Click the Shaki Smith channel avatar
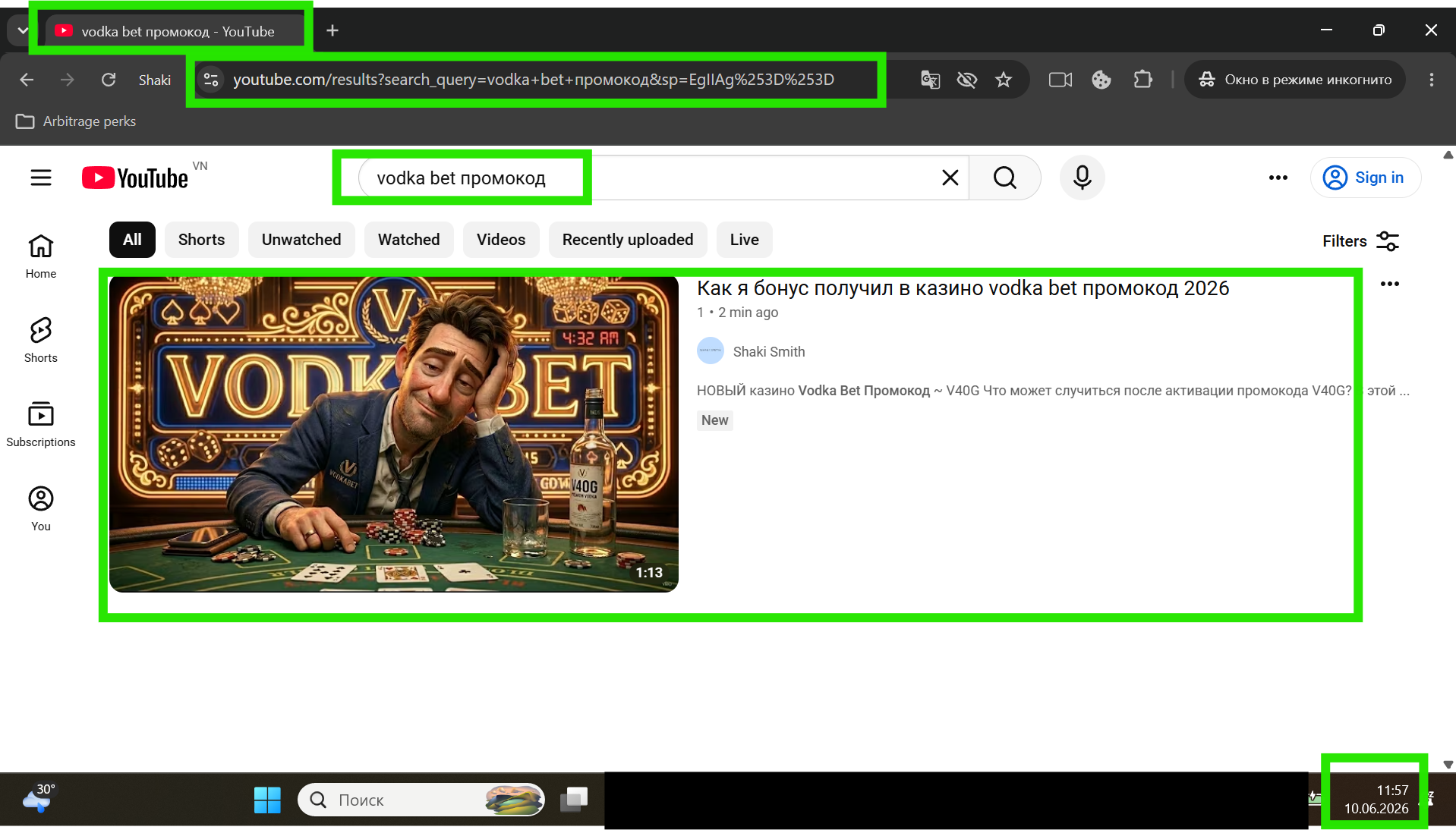Image resolution: width=1456 pixels, height=830 pixels. pyautogui.click(x=711, y=351)
